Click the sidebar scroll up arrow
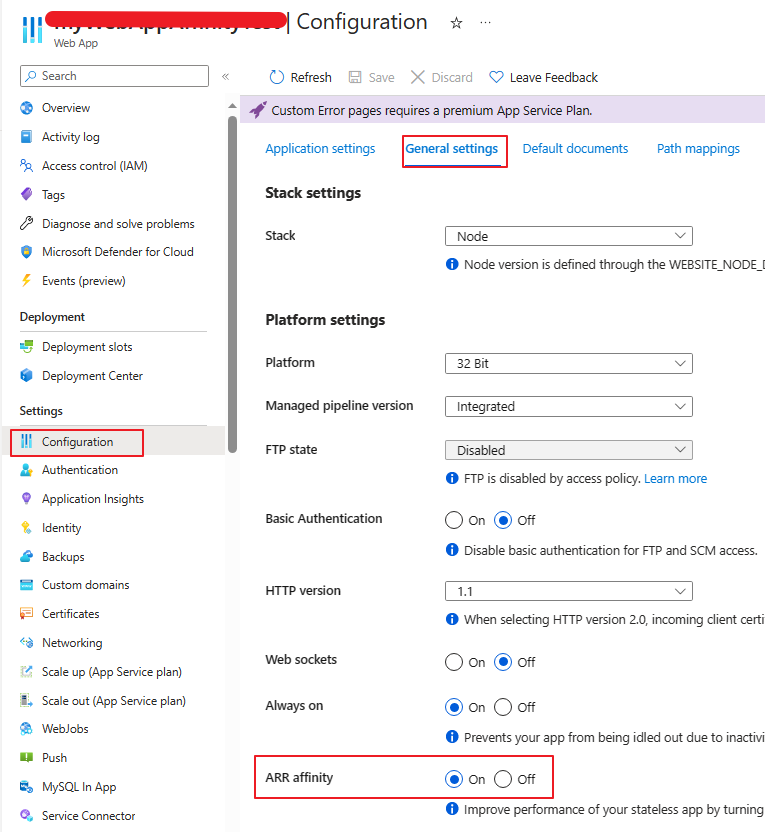 point(232,106)
